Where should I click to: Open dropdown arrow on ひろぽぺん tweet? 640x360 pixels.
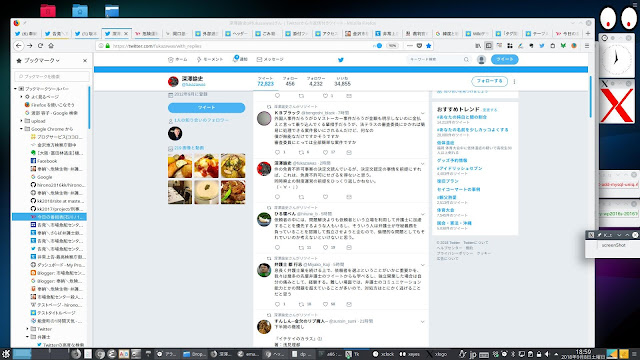coord(422,214)
